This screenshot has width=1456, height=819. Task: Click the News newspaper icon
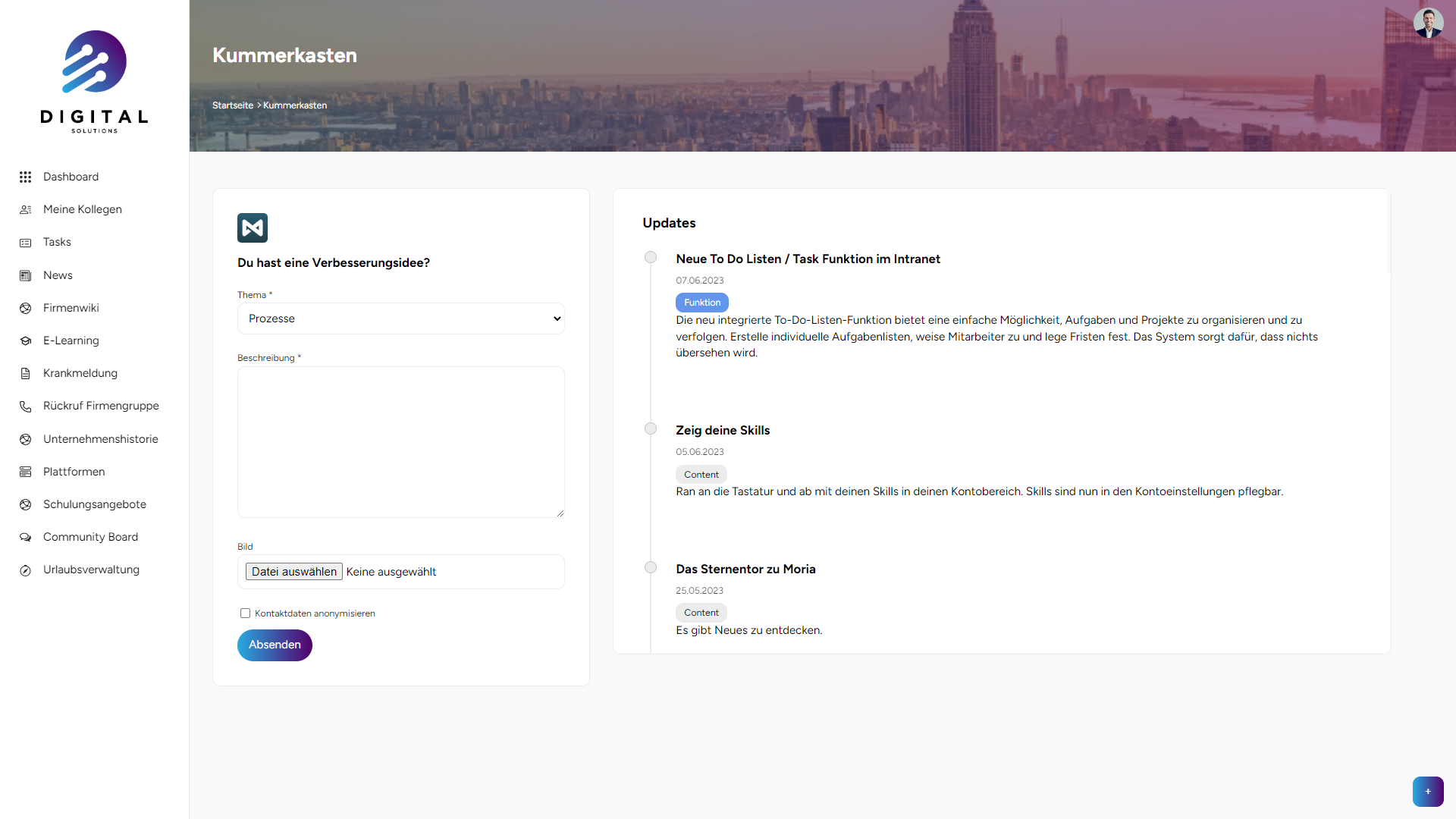pyautogui.click(x=25, y=275)
